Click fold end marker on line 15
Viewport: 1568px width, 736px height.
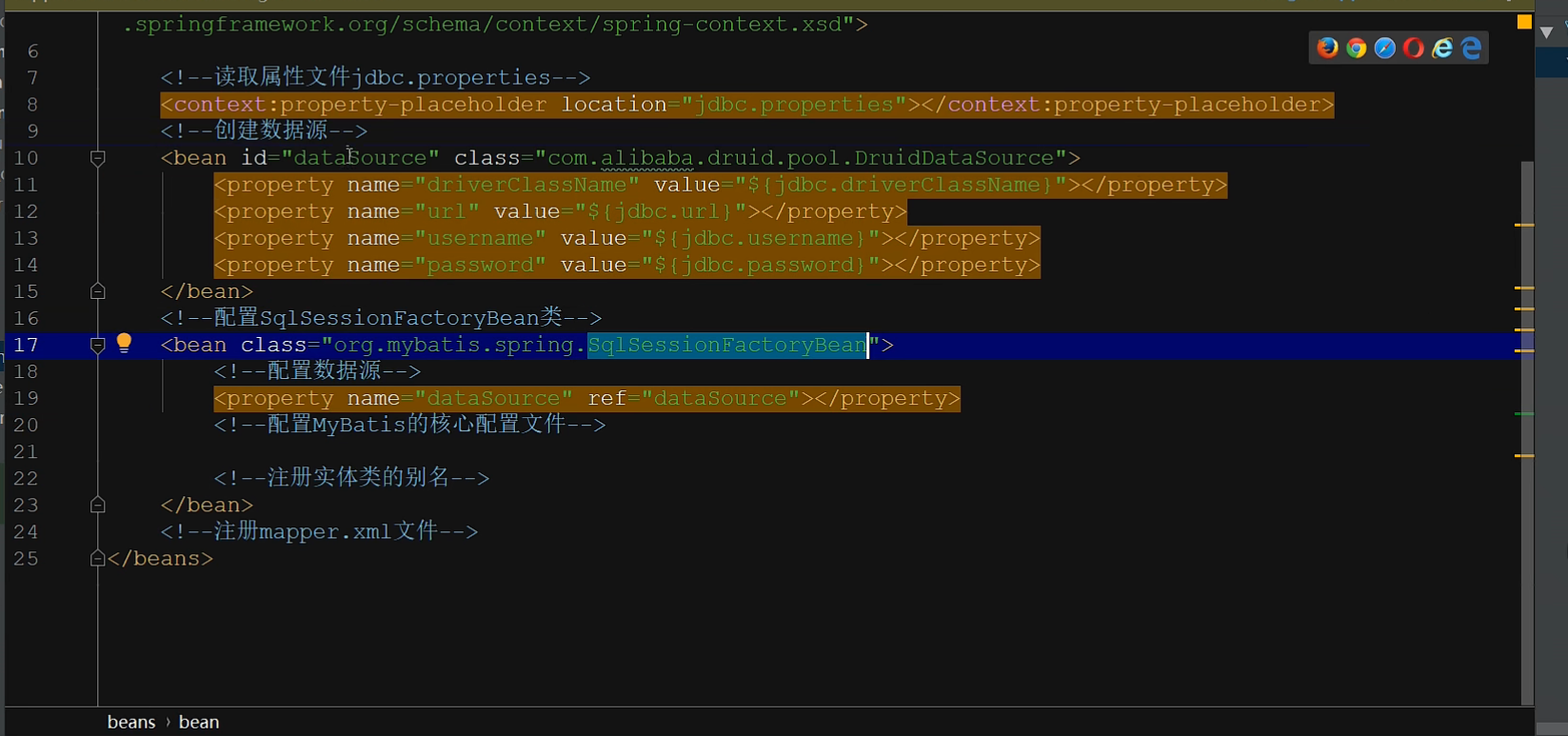[97, 291]
